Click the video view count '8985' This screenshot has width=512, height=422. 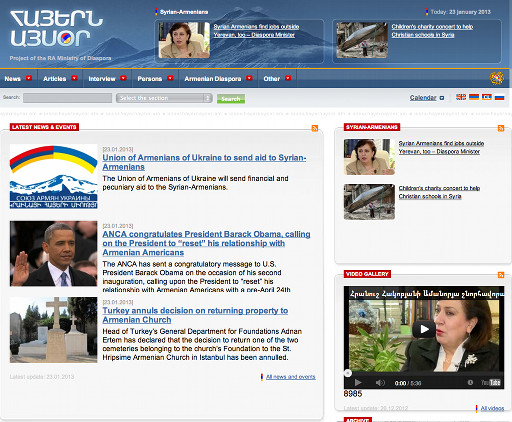[x=353, y=394]
